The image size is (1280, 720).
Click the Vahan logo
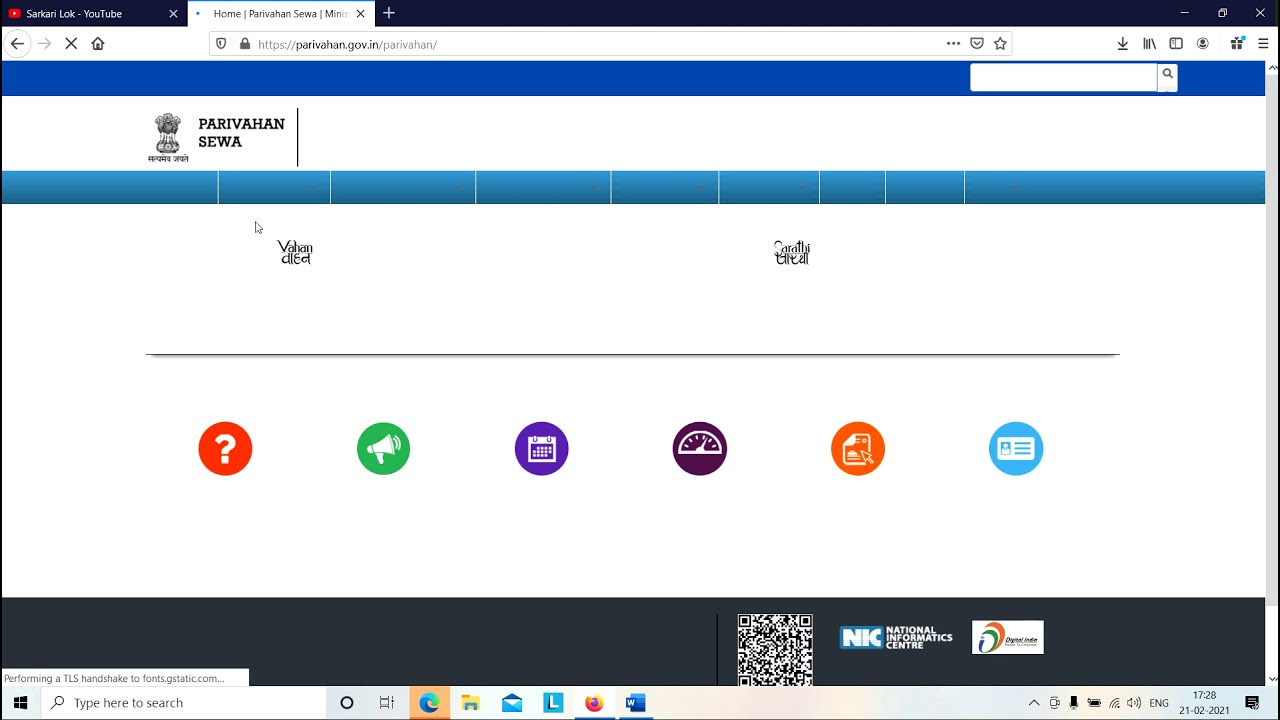click(x=295, y=252)
